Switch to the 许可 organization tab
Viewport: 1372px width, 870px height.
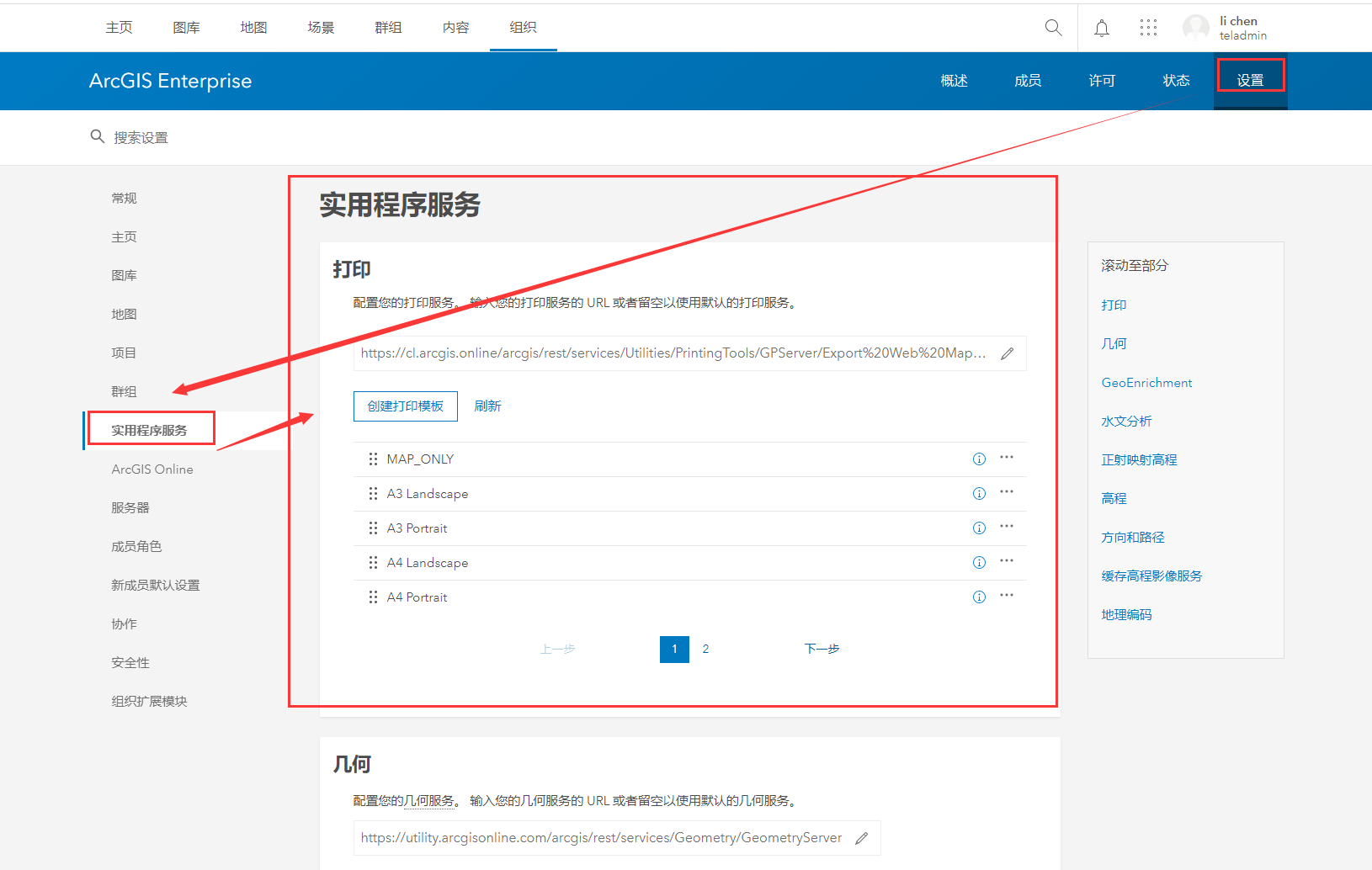click(x=1103, y=81)
